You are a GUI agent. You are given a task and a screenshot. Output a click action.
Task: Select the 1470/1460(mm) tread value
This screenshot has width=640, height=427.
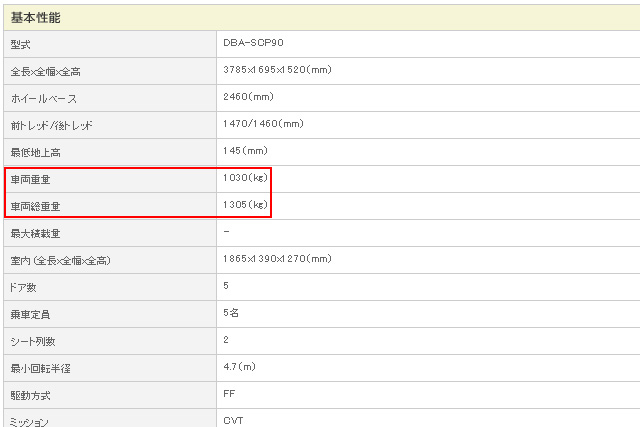[x=263, y=124]
